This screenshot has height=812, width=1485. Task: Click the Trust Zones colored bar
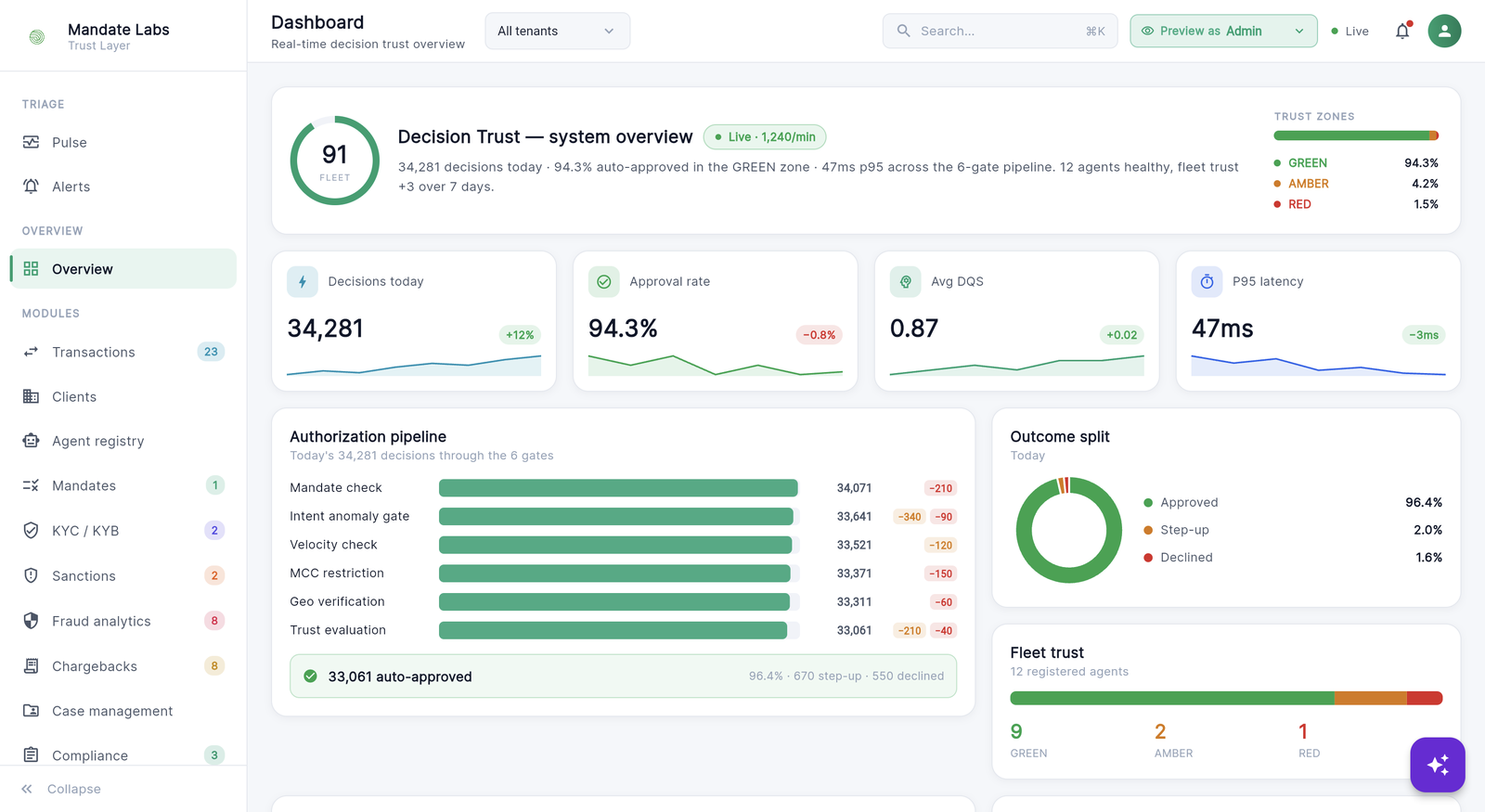tap(1356, 135)
